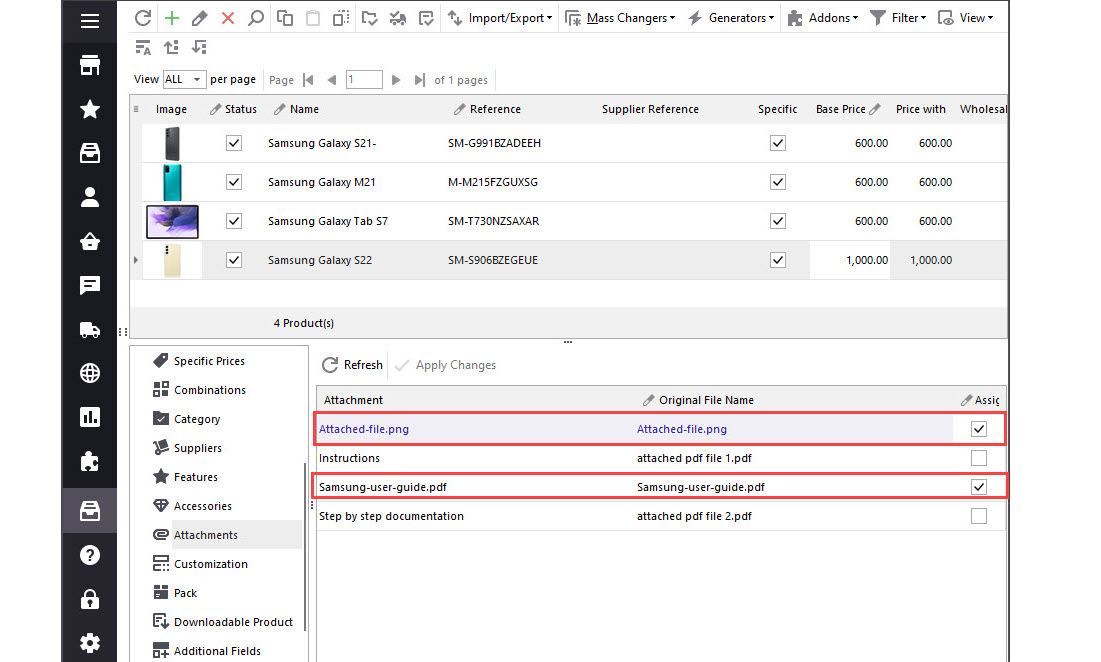Click the store icon in sidebar
Image resolution: width=1101 pixels, height=662 pixels.
coord(90,65)
